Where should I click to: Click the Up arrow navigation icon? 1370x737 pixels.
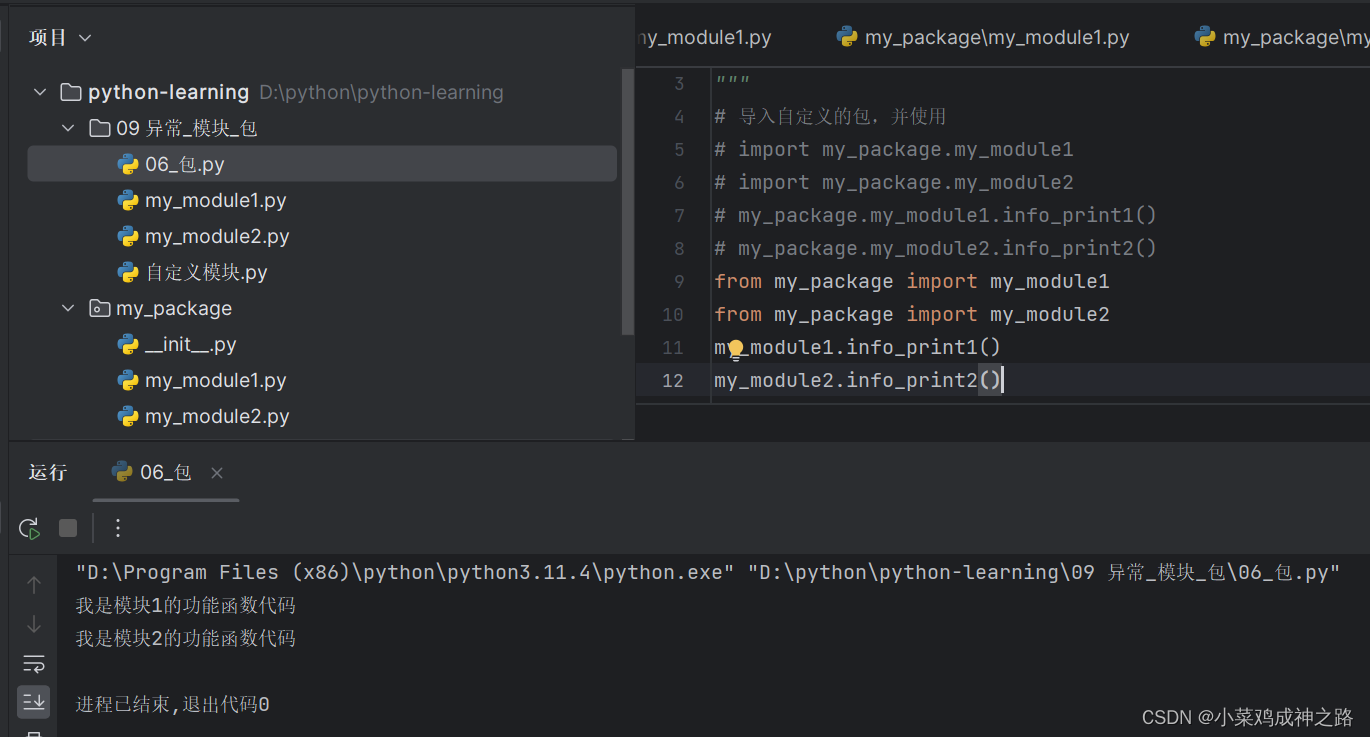point(33,585)
